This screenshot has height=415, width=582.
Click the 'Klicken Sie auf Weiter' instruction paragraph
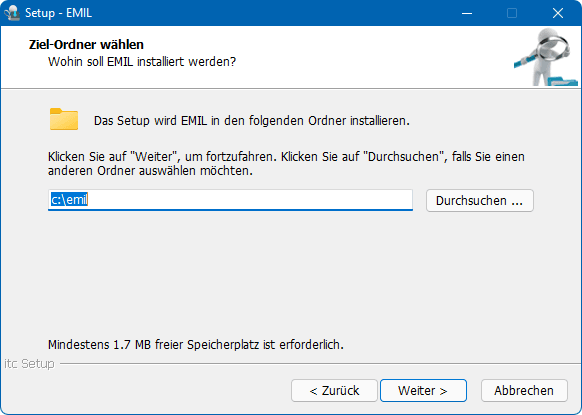pos(286,164)
